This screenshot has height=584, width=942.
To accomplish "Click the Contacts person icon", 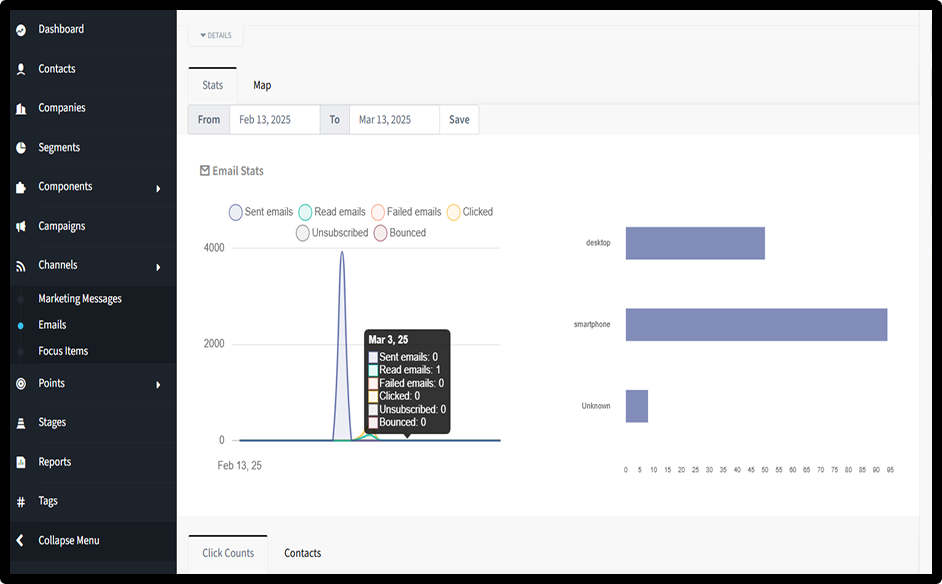I will point(21,69).
